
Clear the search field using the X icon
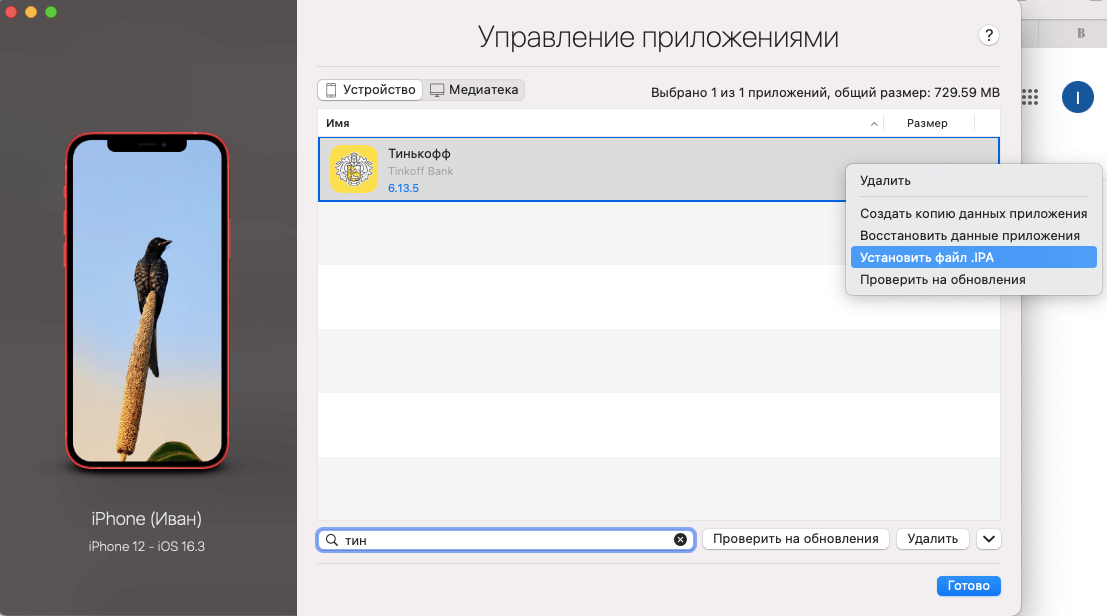point(680,539)
